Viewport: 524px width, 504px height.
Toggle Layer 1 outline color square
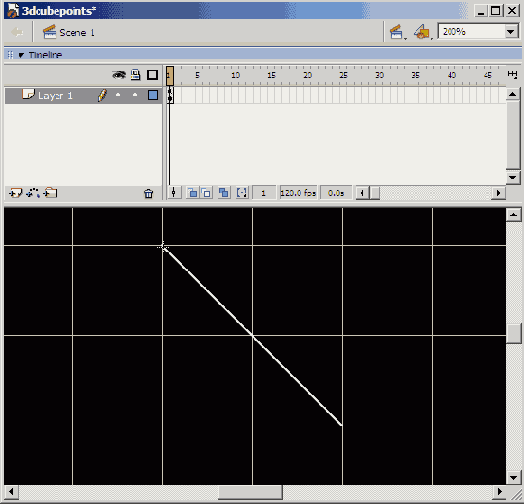coord(153,96)
